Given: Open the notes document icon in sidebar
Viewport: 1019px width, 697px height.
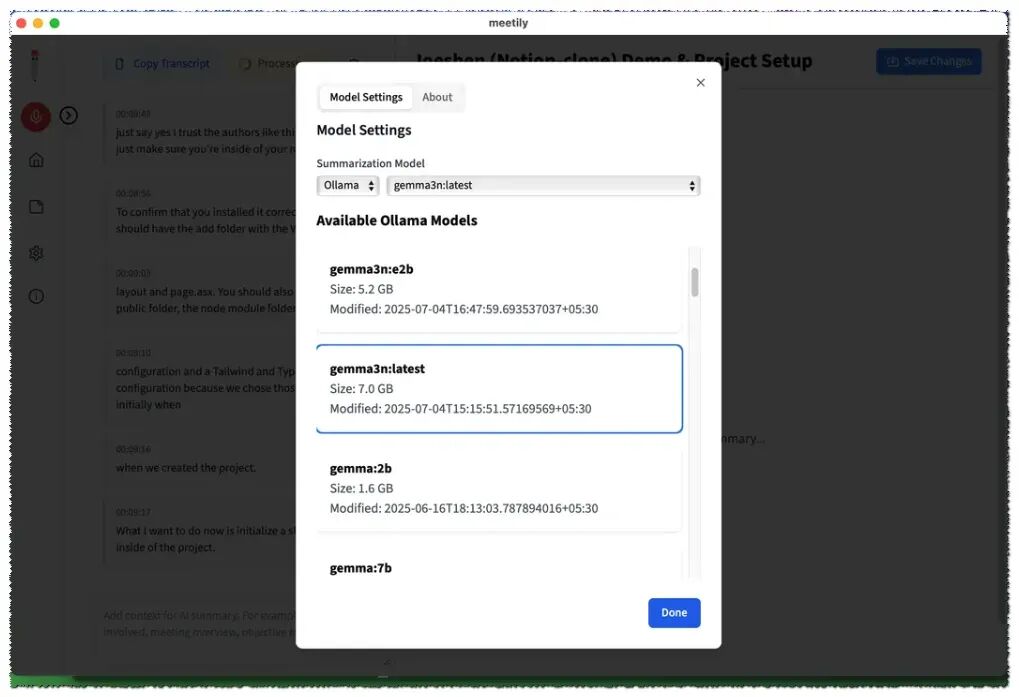Looking at the screenshot, I should click(36, 207).
